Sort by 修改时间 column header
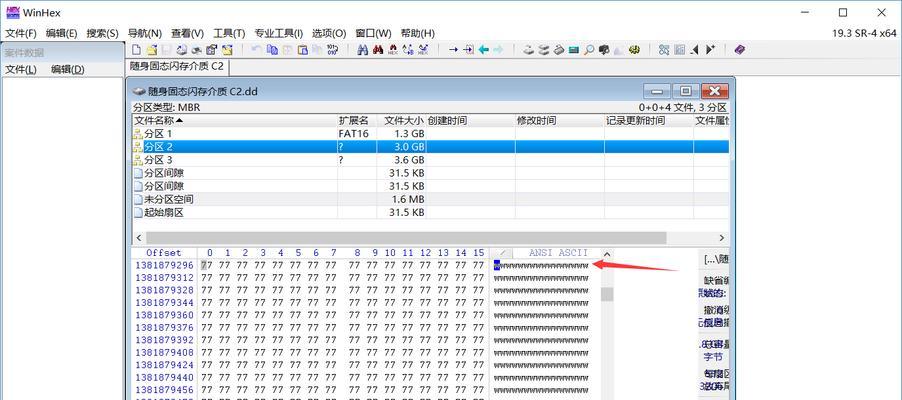The image size is (902, 400). [559, 121]
